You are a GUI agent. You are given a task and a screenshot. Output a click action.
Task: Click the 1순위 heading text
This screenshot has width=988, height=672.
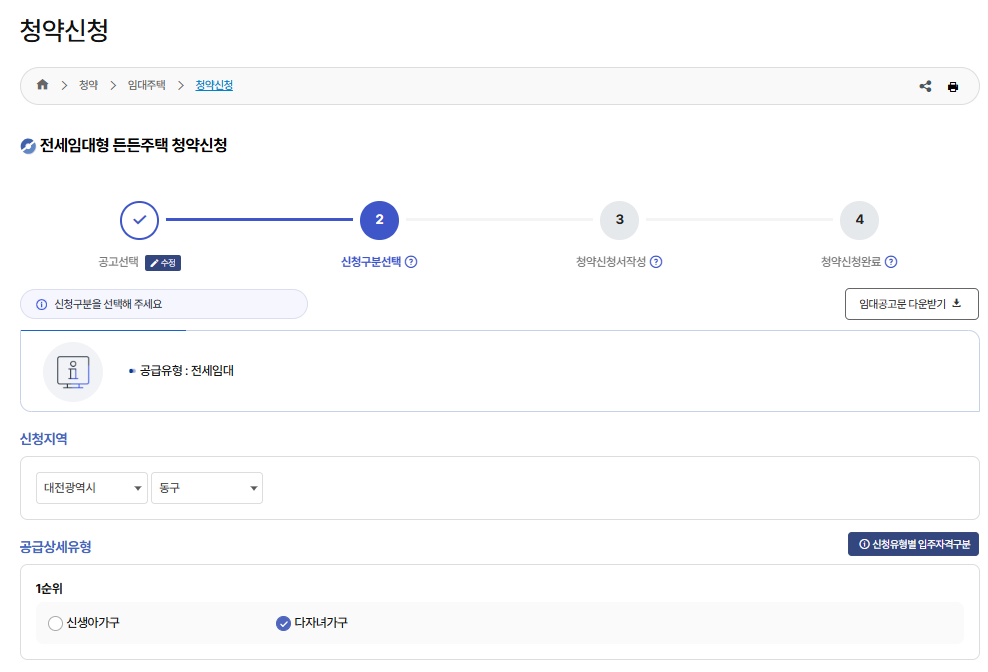point(49,589)
